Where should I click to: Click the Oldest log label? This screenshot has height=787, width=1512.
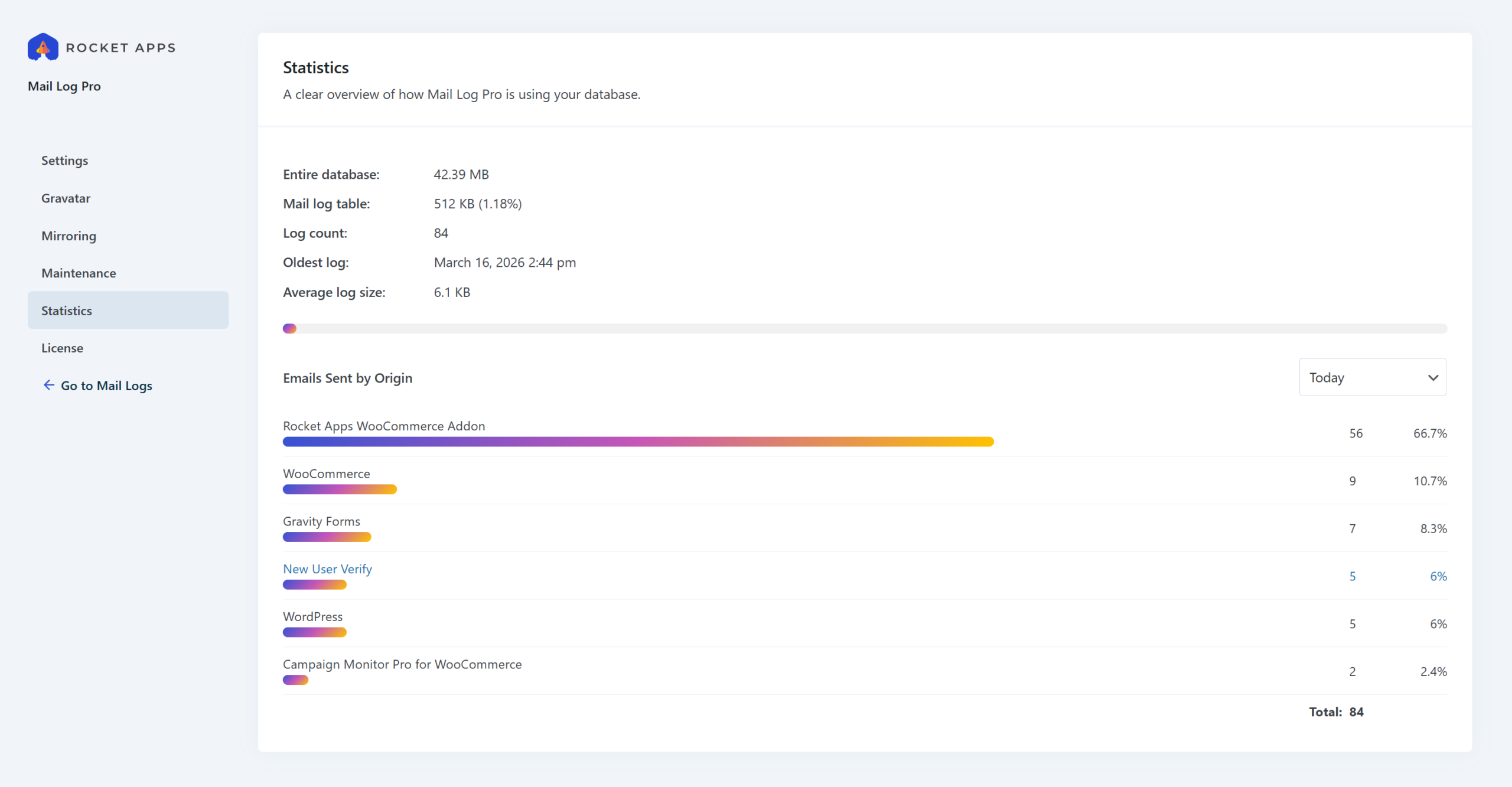tap(316, 262)
